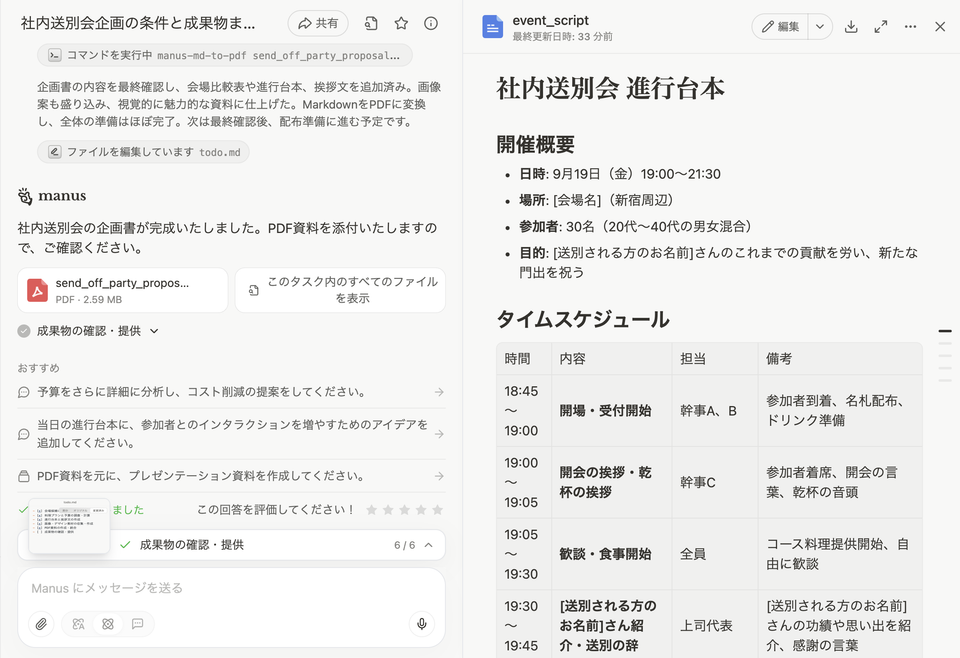Click このタスク内のすべてのファイルを表示 button
Viewport: 960px width, 658px height.
click(x=341, y=290)
